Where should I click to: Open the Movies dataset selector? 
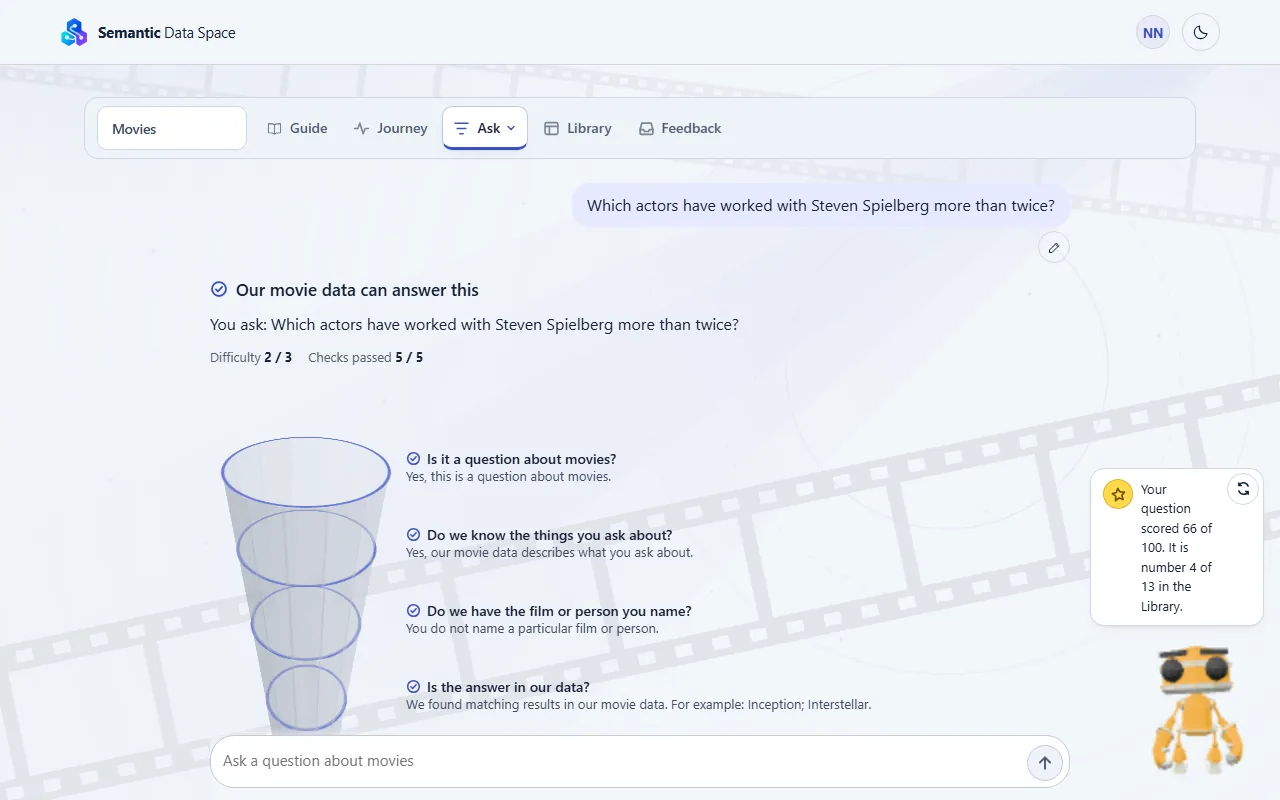(x=172, y=128)
